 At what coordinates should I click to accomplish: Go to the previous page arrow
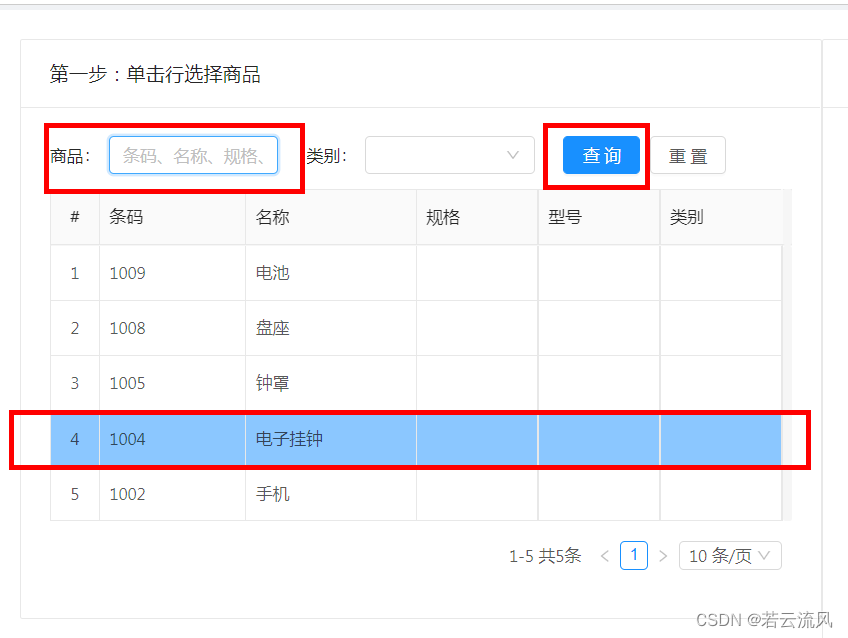click(605, 556)
